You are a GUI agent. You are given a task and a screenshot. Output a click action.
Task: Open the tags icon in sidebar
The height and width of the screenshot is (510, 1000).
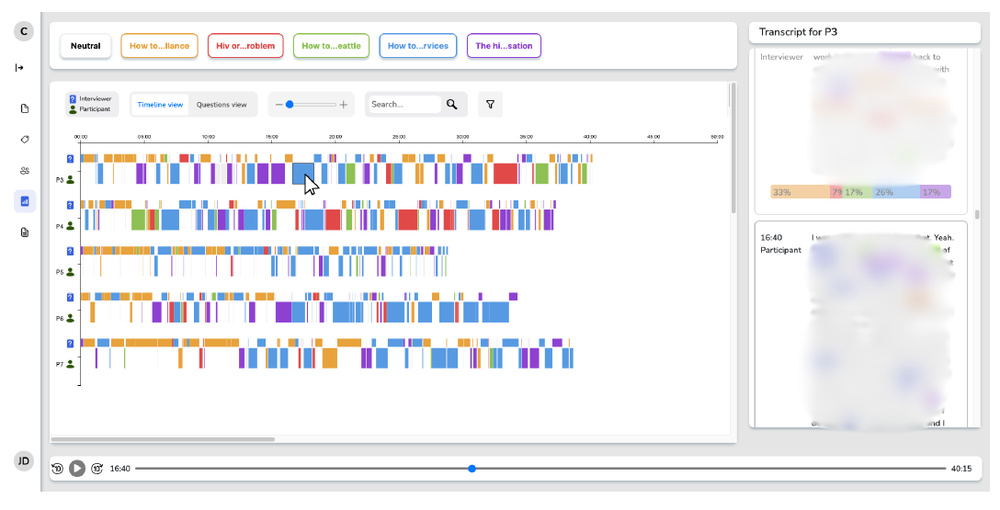[x=25, y=140]
